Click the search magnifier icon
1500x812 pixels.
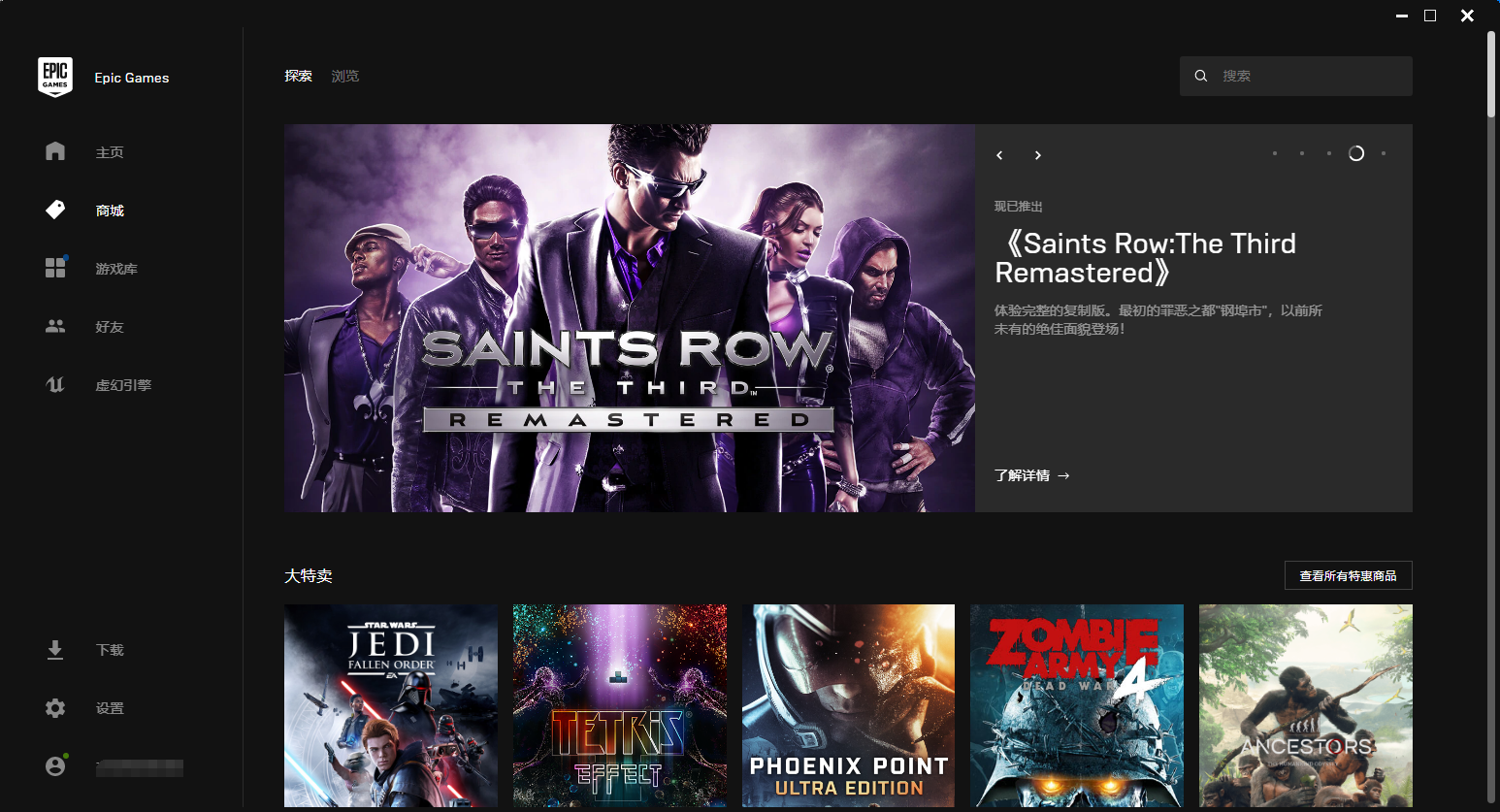pos(1201,76)
